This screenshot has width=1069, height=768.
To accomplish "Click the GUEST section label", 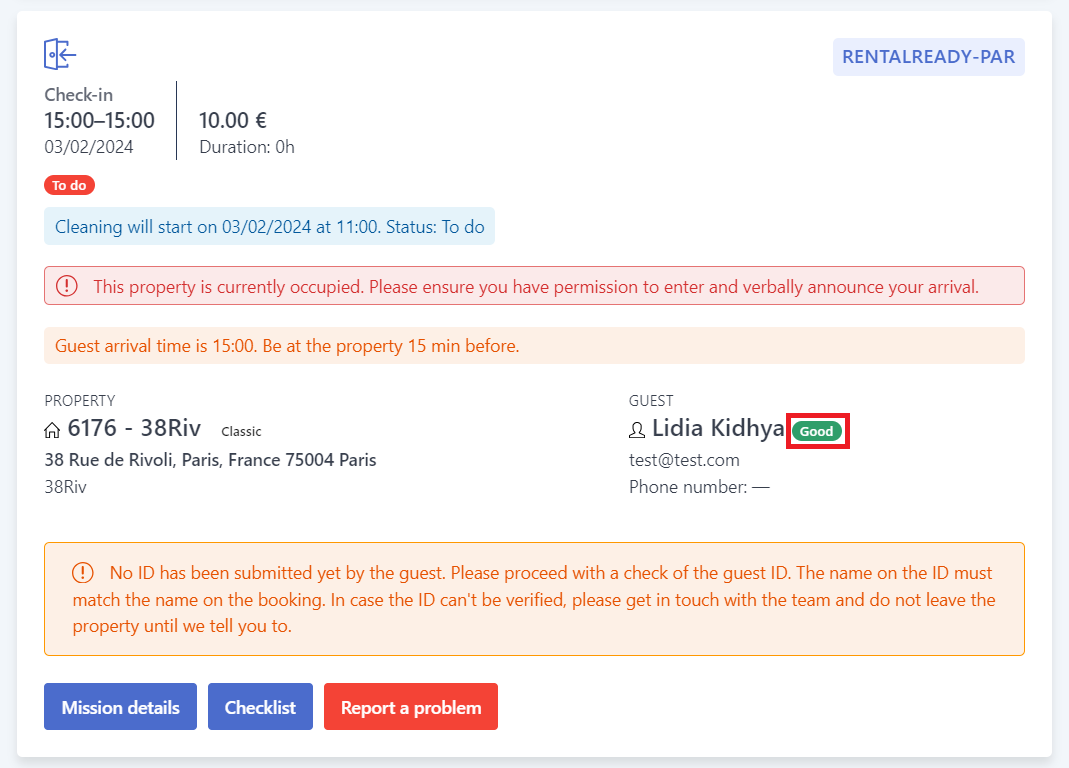I will [651, 400].
